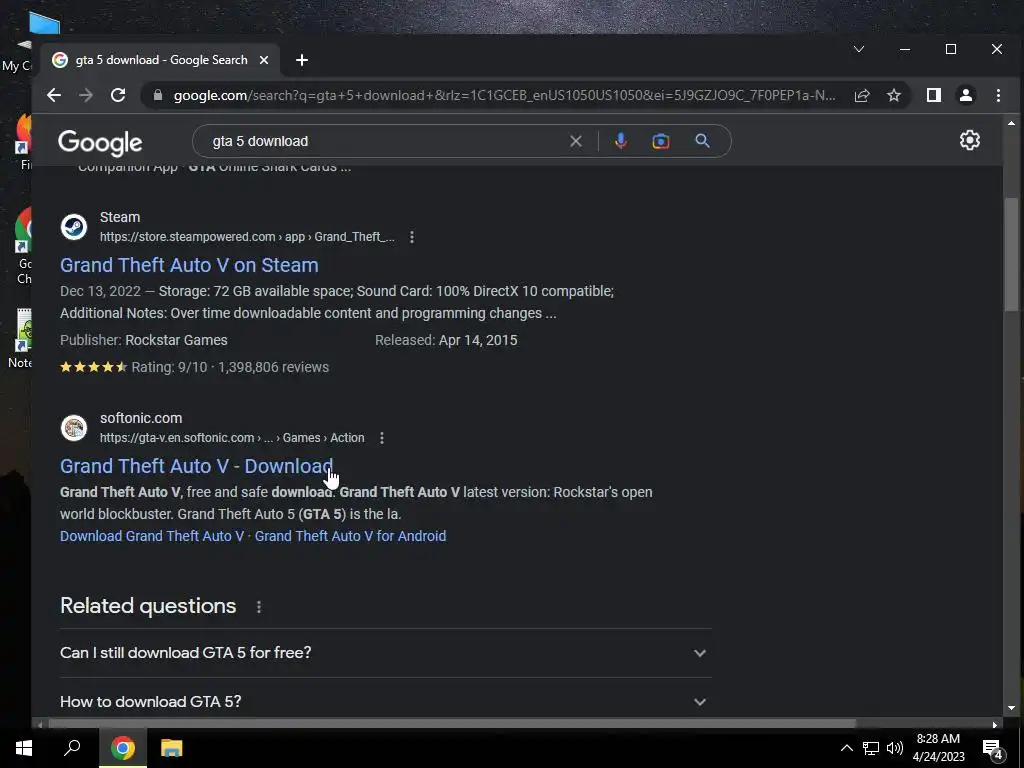This screenshot has width=1024, height=768.
Task: Open the Related questions options menu
Action: (x=259, y=607)
